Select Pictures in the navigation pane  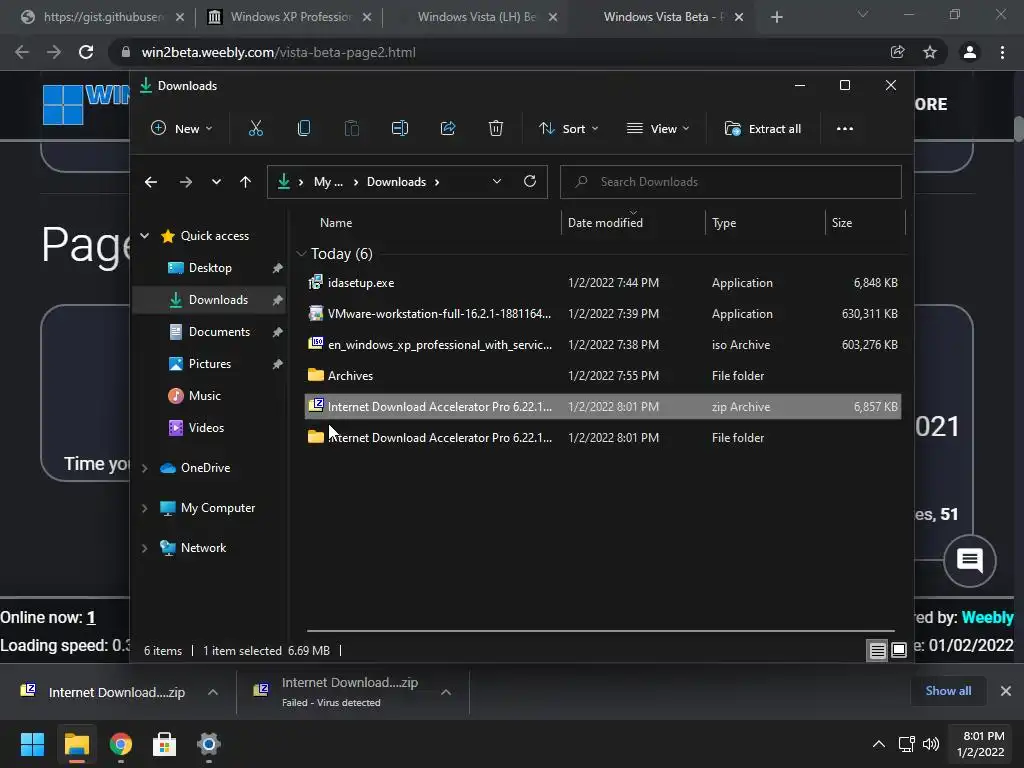[x=210, y=364]
